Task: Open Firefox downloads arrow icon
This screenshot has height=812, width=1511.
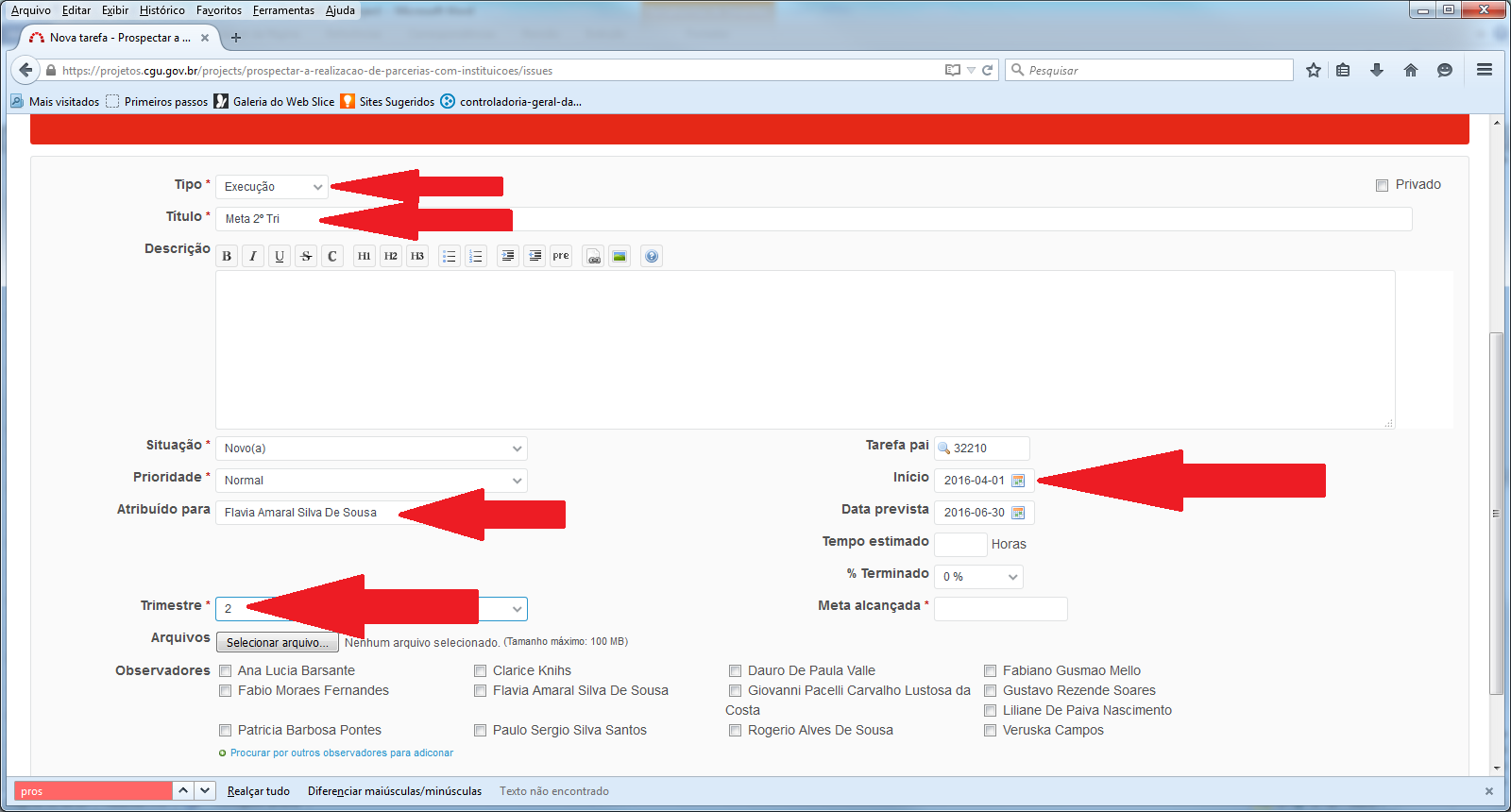Action: (1377, 70)
